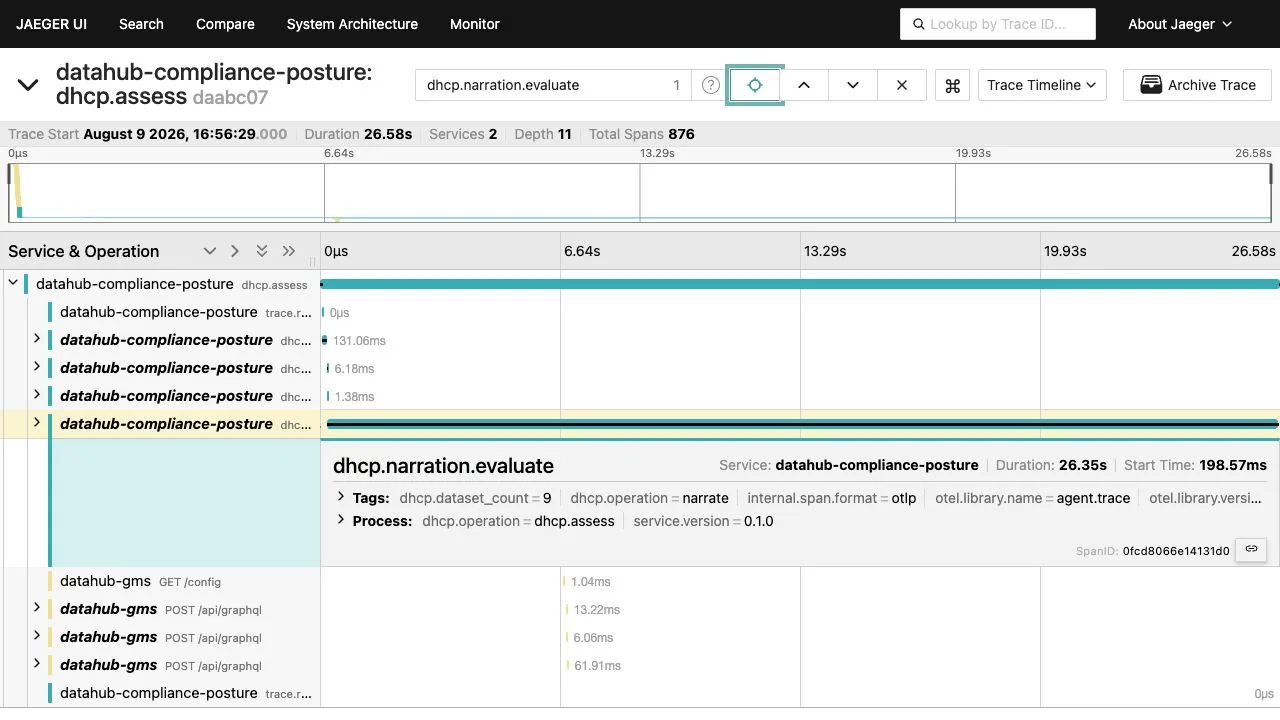The image size is (1280, 720).
Task: Collapse trace header chevron beside title
Action: tap(28, 85)
